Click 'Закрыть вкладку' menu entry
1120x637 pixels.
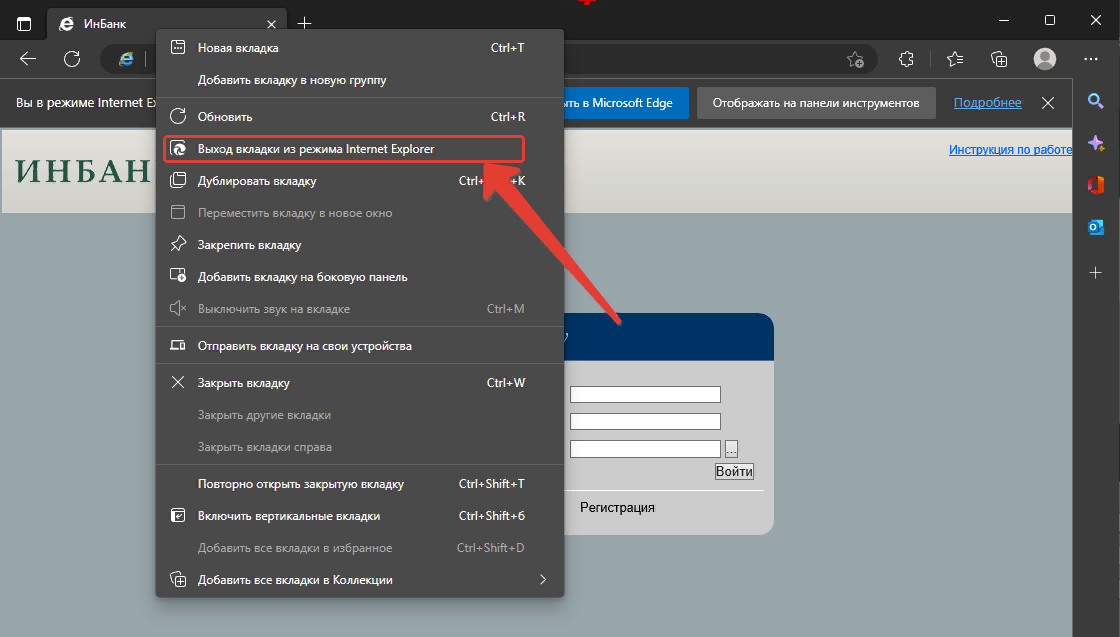point(360,383)
